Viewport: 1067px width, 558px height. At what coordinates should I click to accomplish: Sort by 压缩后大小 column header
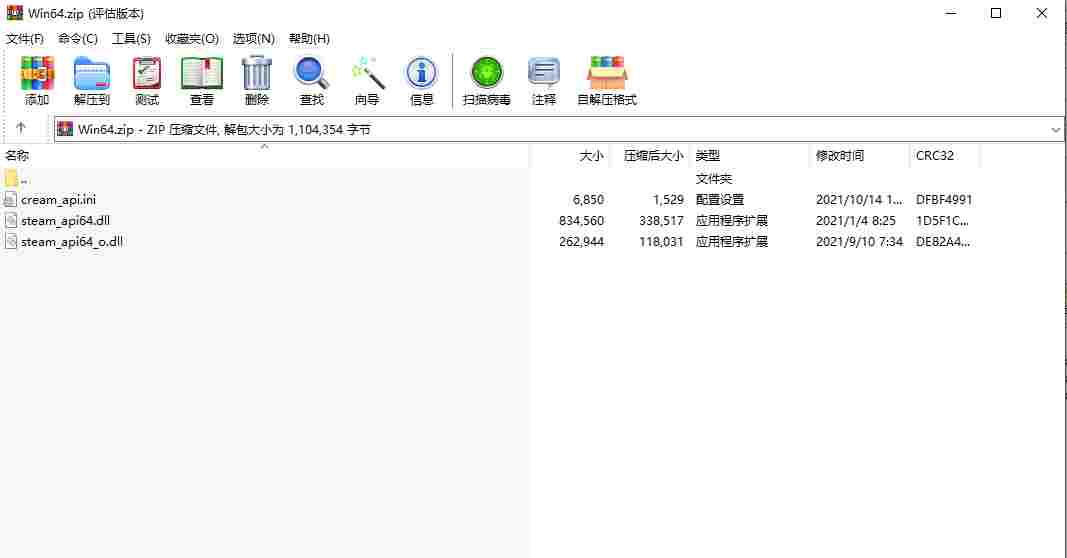(653, 156)
